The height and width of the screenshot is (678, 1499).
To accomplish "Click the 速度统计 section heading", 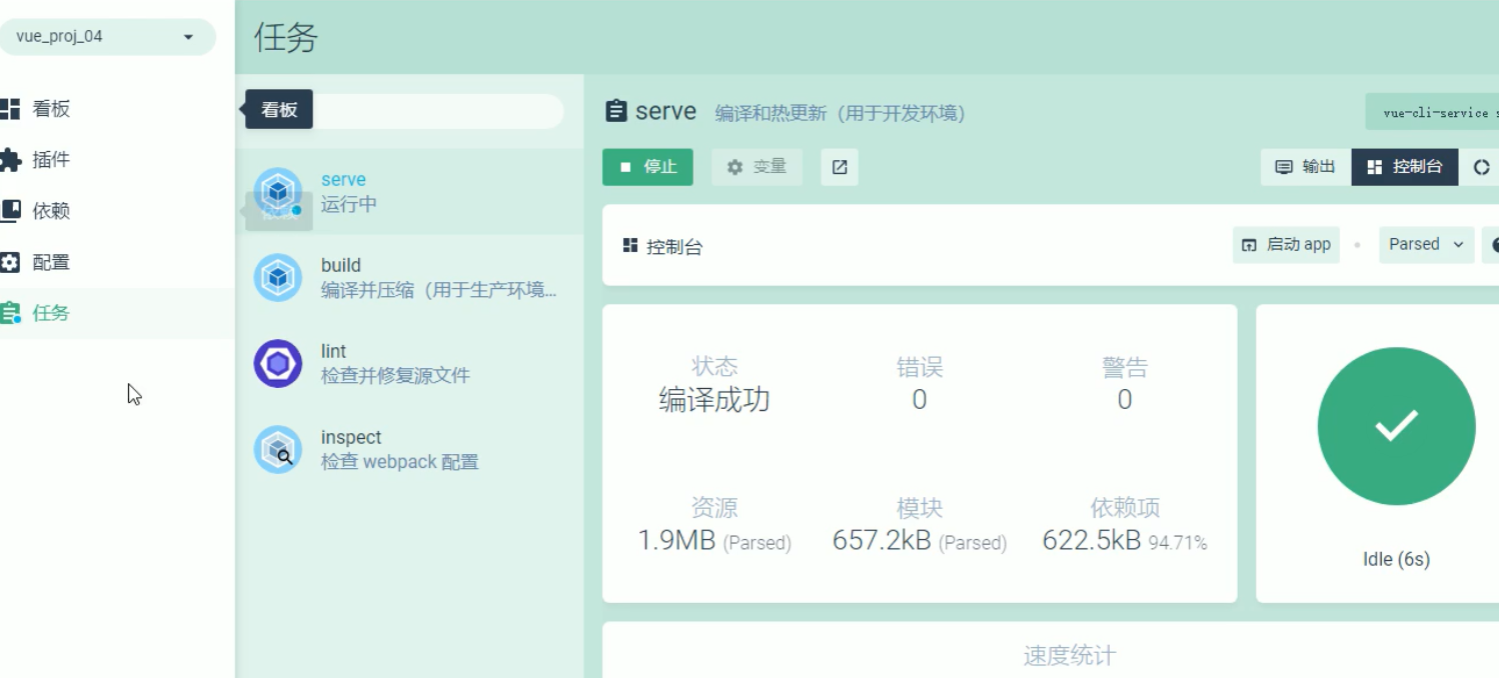I will [1069, 656].
